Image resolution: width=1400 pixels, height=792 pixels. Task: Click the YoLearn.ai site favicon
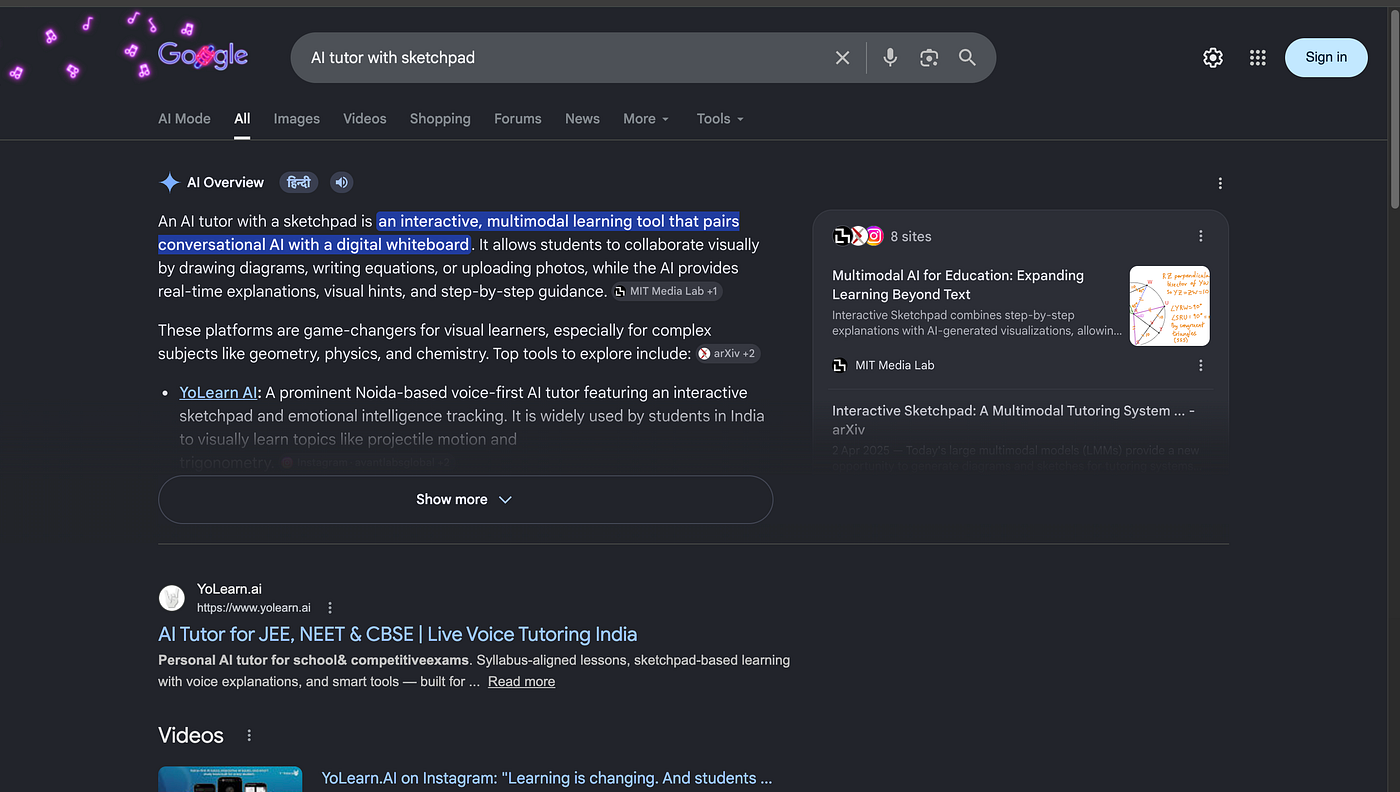(x=172, y=598)
